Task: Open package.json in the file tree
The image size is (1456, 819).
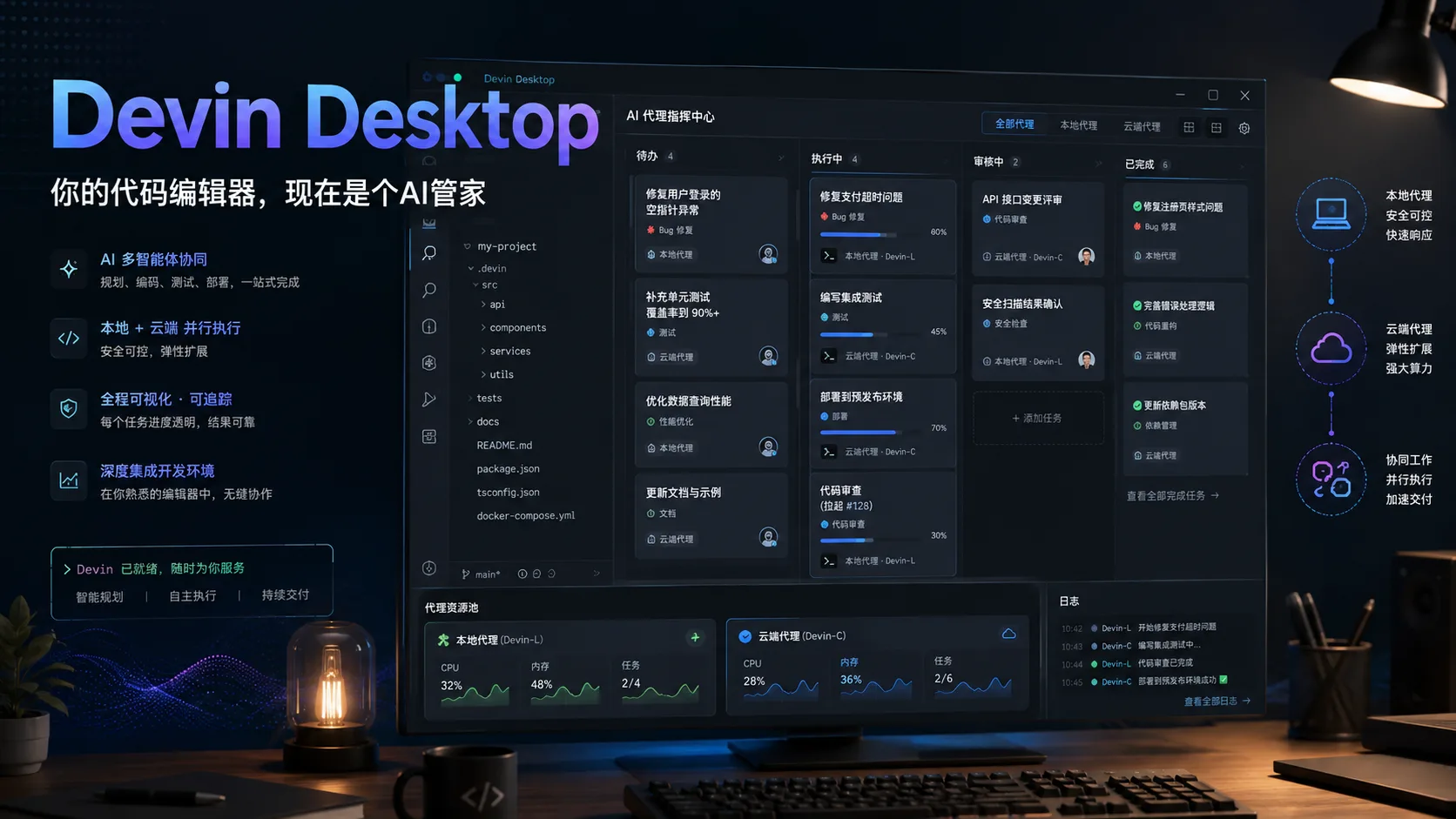Action: click(508, 468)
